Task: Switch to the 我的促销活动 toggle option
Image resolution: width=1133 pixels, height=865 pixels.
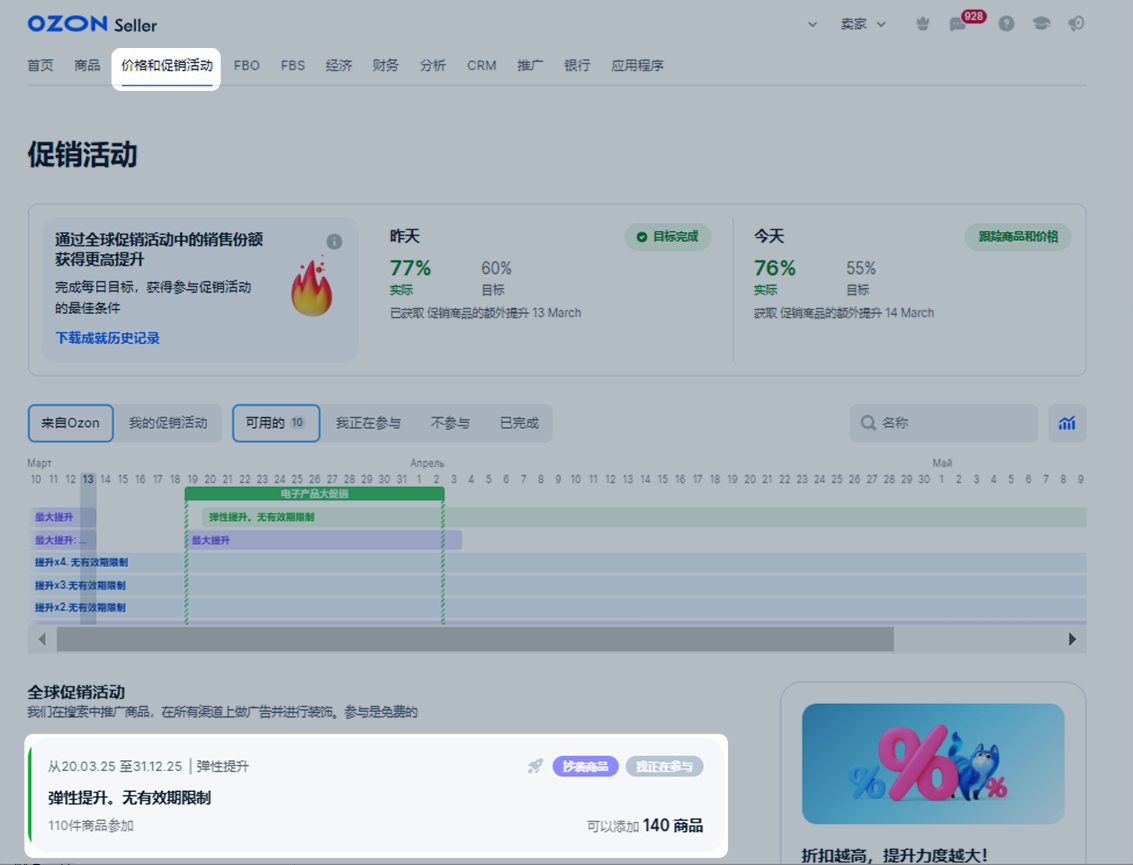Action: pos(168,423)
